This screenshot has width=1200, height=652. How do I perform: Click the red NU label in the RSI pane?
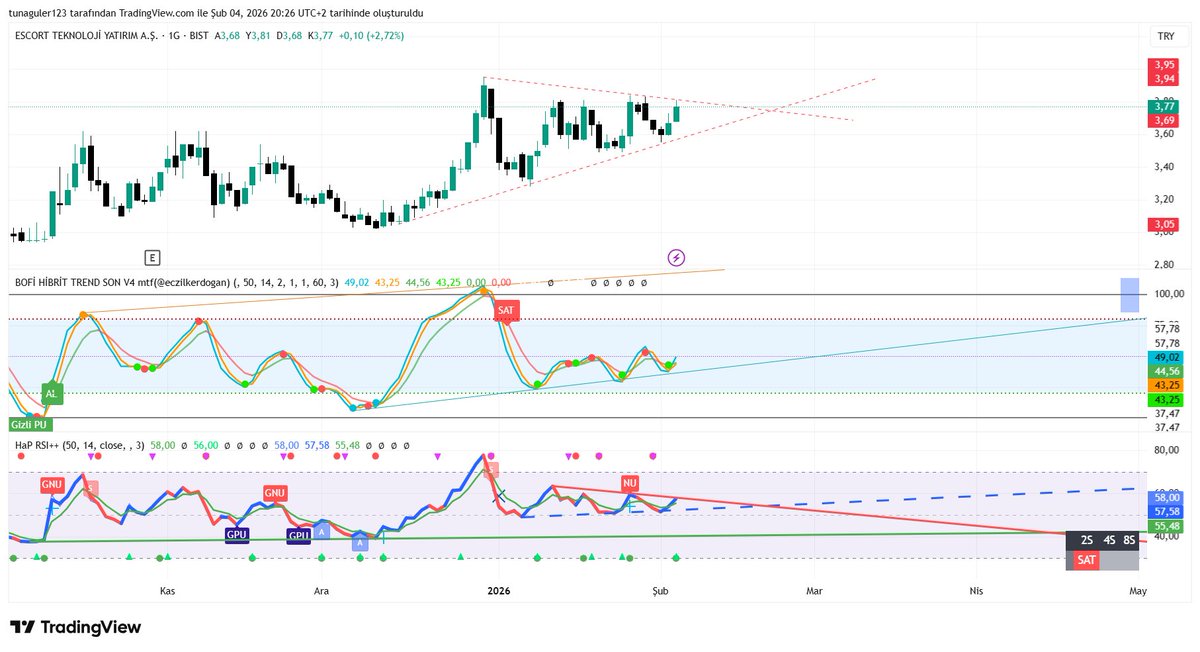click(x=630, y=483)
